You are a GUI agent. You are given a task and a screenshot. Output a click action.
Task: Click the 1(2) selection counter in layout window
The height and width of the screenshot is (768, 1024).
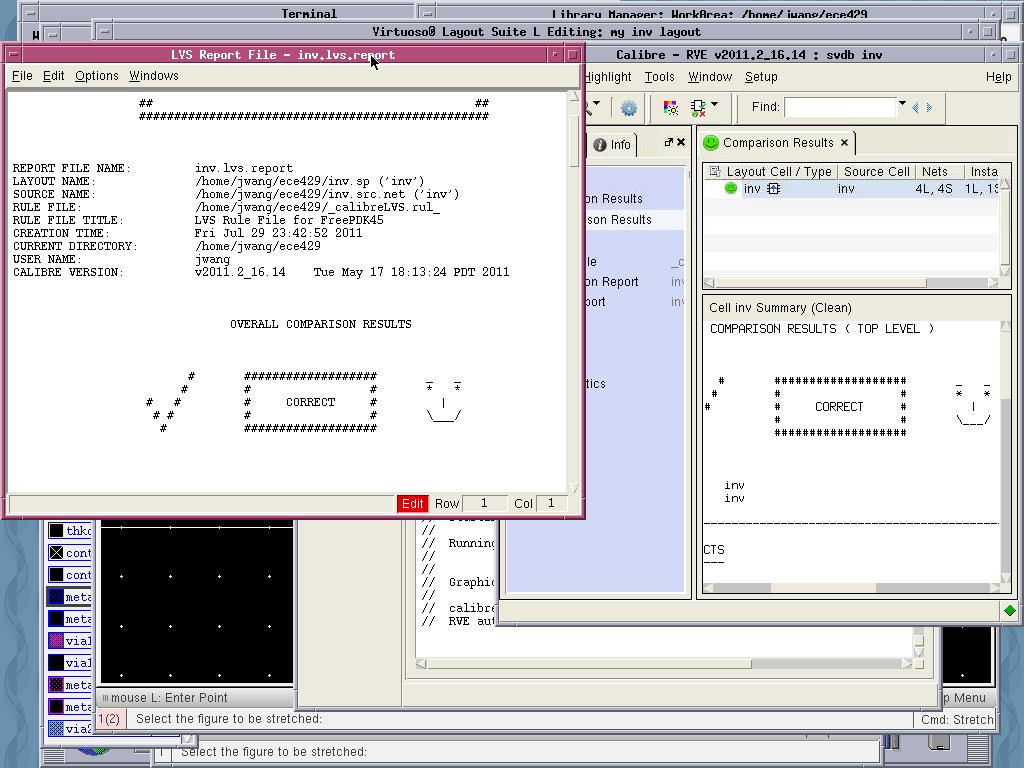[109, 719]
